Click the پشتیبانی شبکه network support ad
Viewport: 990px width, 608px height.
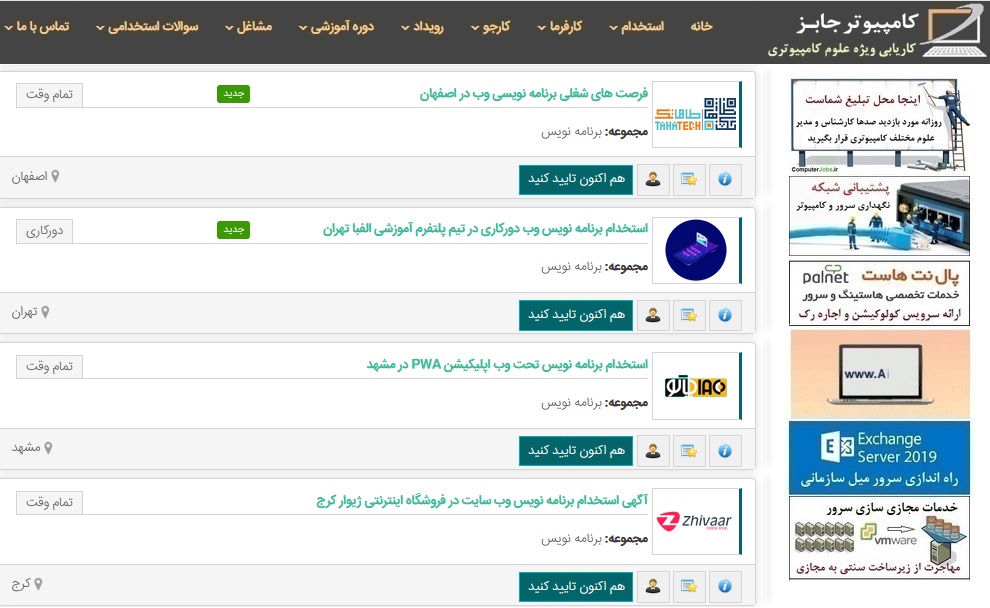coord(879,217)
